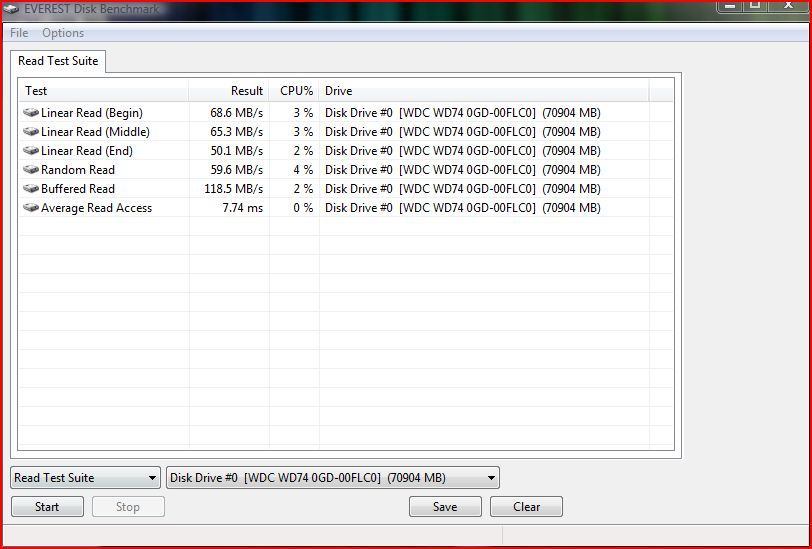Open the Read Test Suite dropdown
This screenshot has height=549, width=812.
click(85, 478)
